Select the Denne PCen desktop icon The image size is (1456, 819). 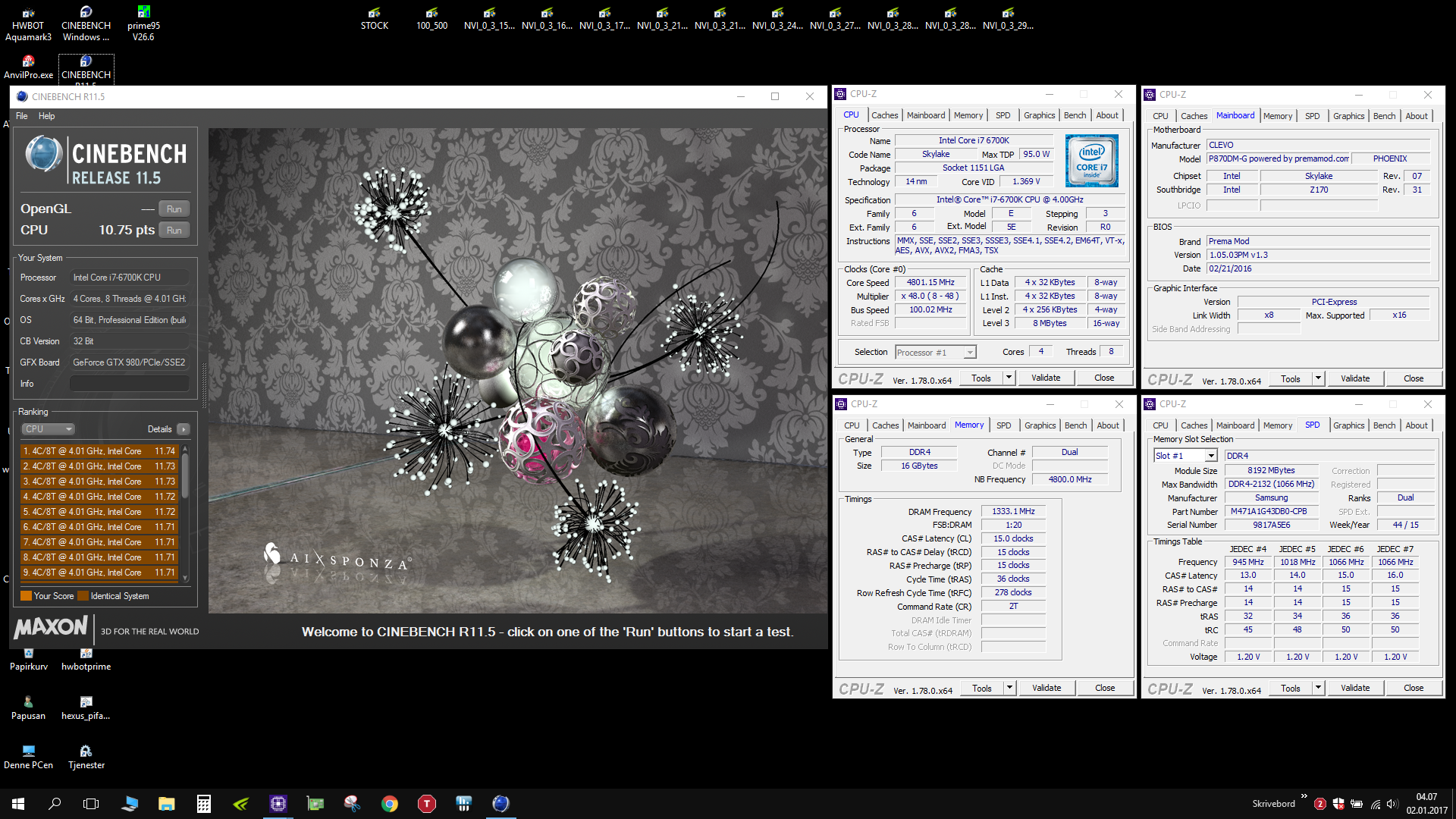28,758
